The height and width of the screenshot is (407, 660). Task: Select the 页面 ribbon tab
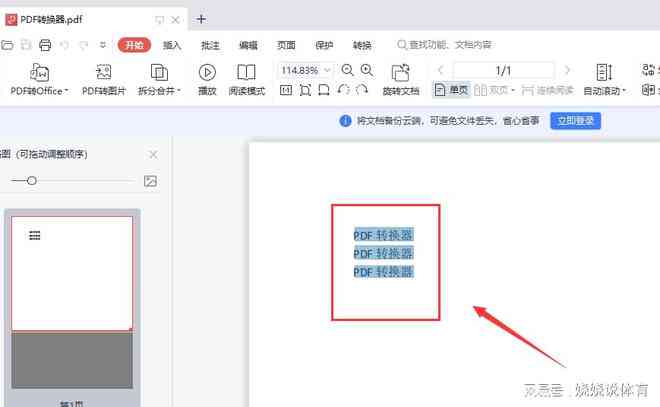click(286, 45)
